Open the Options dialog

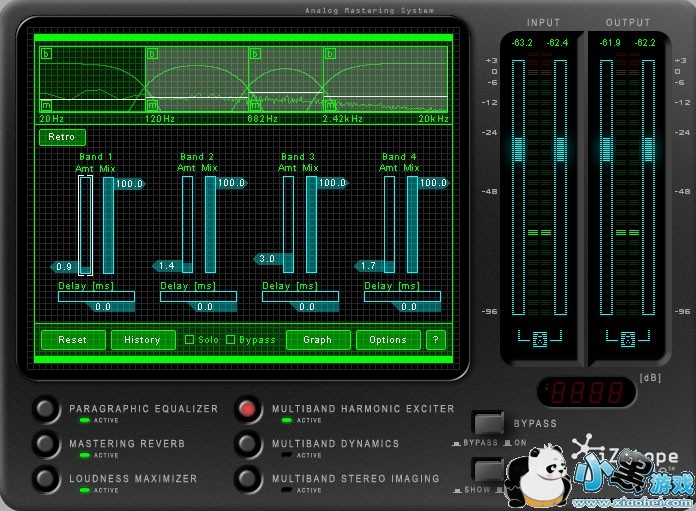point(388,340)
